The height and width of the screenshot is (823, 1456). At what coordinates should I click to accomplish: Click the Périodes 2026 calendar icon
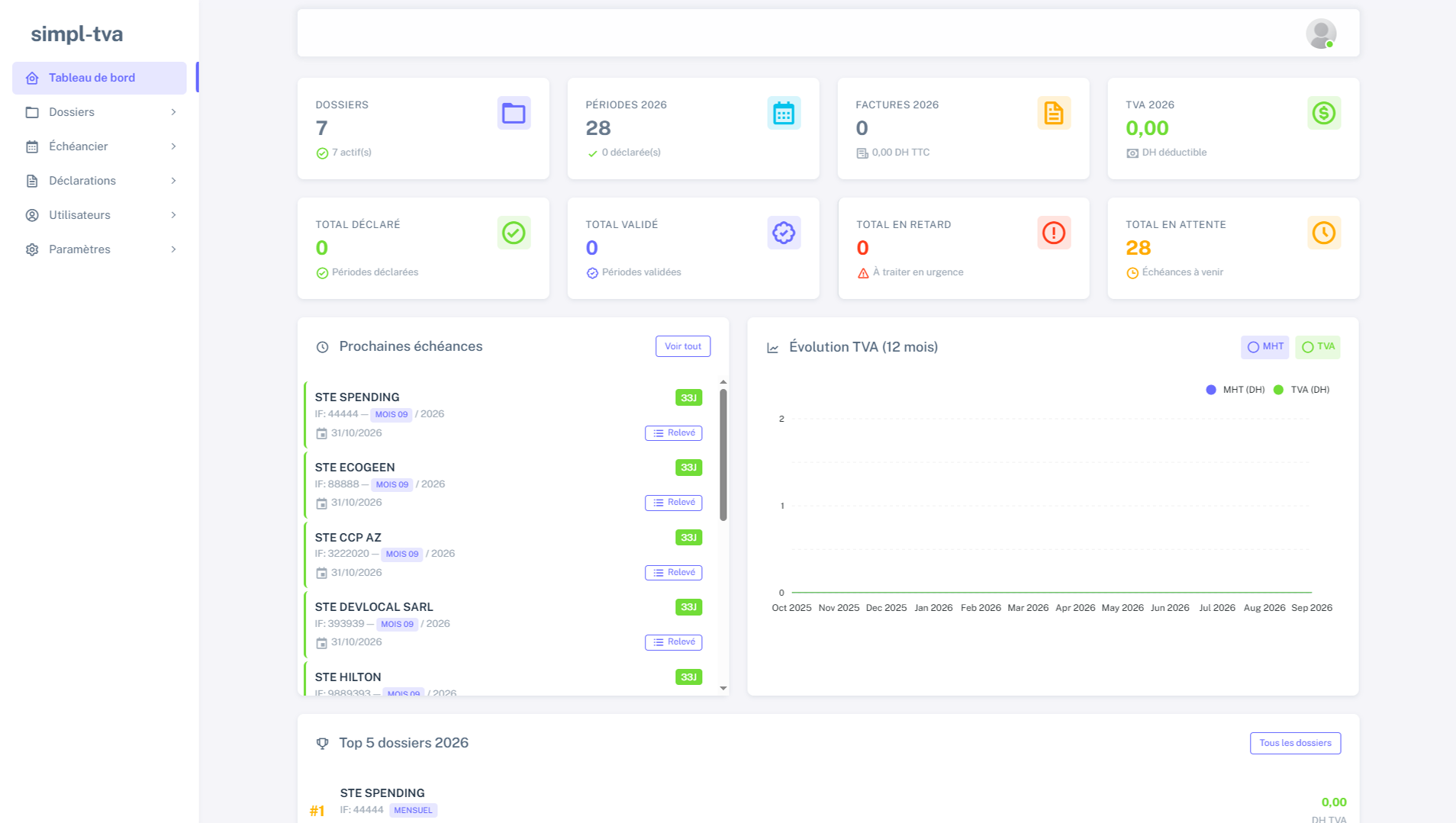(784, 113)
